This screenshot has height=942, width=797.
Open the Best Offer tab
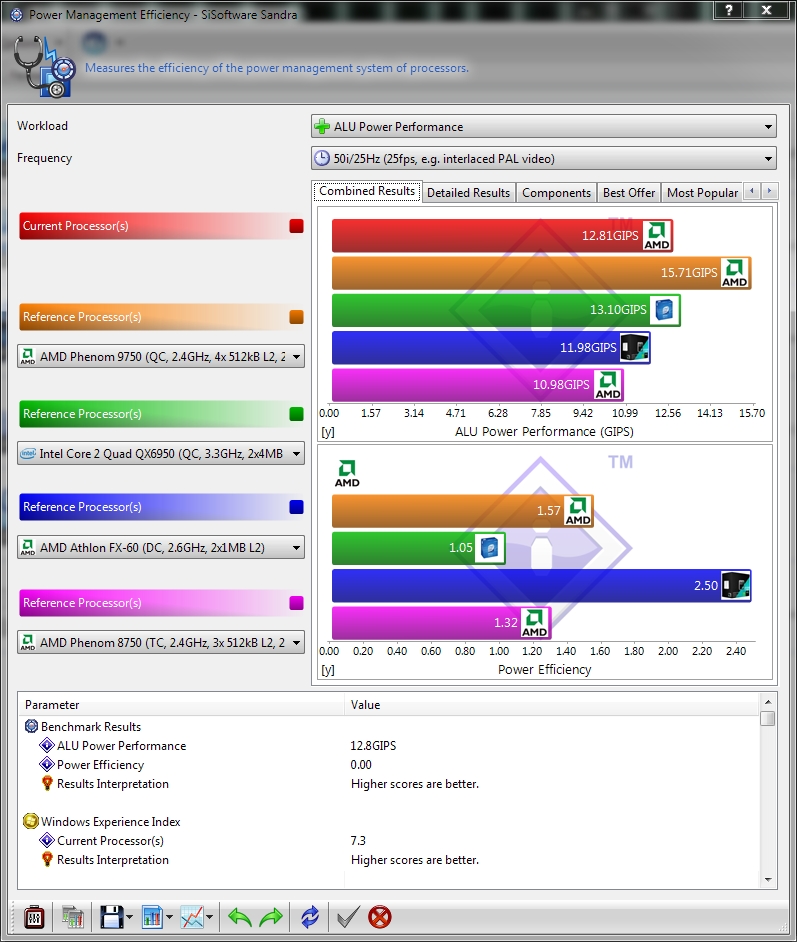point(629,193)
